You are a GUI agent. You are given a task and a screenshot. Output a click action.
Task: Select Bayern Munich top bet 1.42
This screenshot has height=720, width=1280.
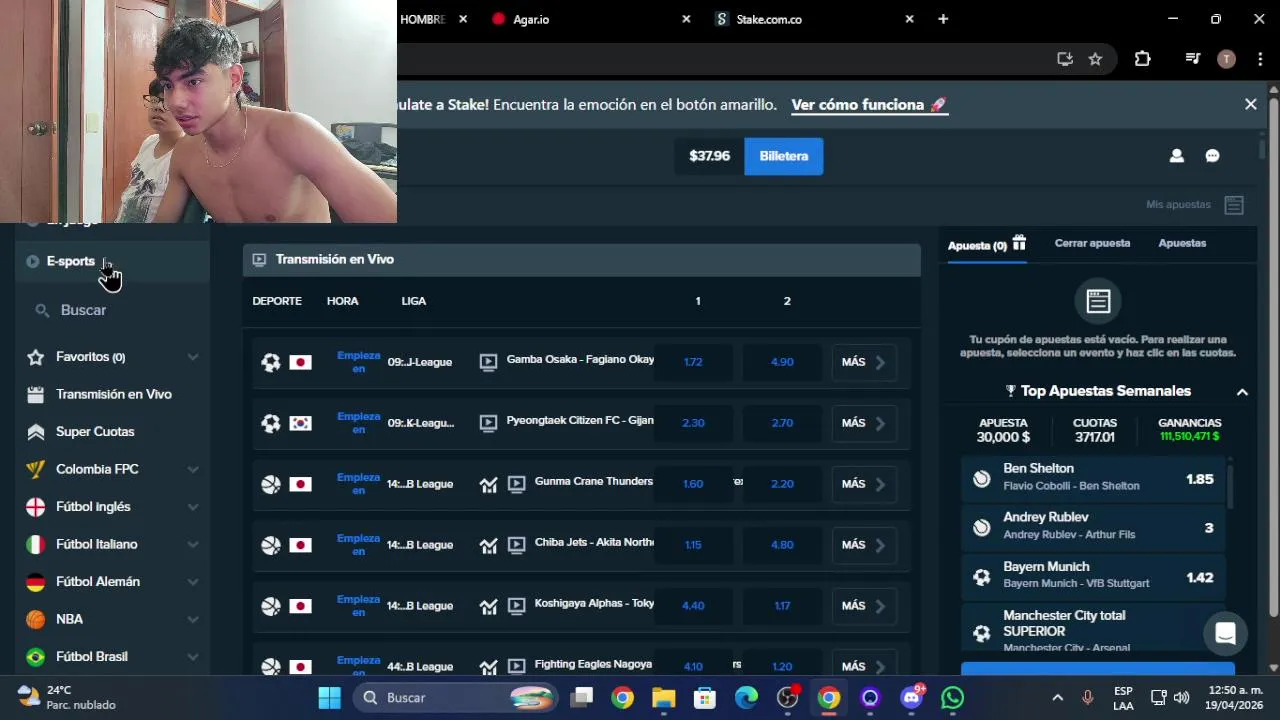1094,577
